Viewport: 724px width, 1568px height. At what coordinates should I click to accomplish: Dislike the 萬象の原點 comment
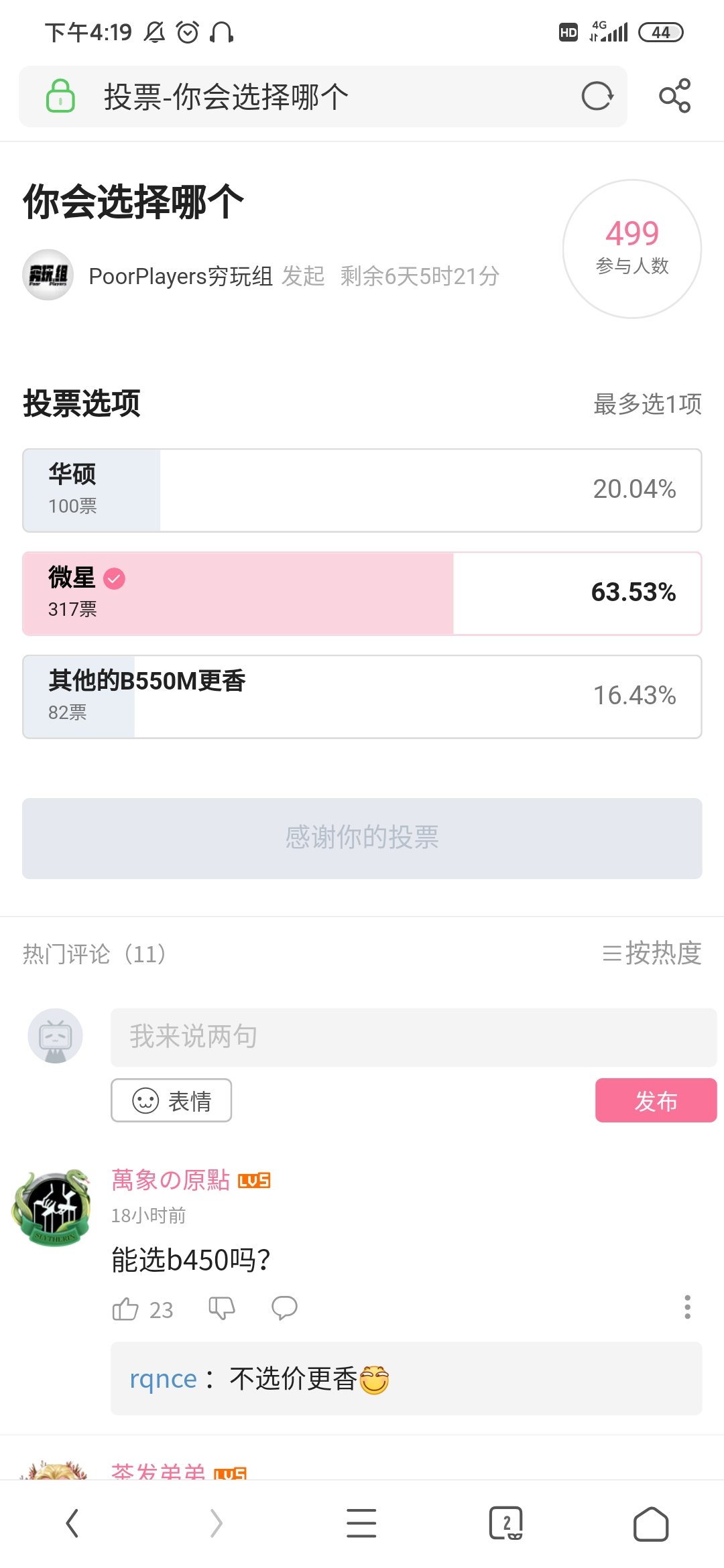(x=222, y=1307)
